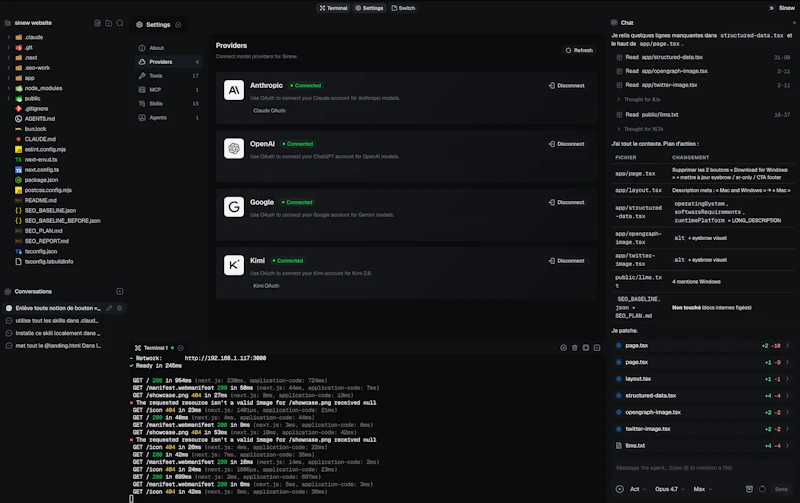Disconnect the Kimi provider
This screenshot has height=503, width=800.
(x=566, y=261)
